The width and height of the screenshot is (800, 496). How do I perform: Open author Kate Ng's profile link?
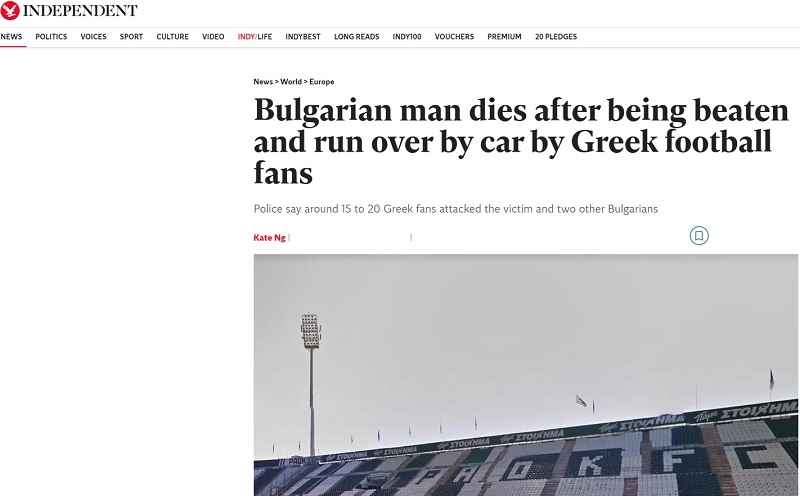pyautogui.click(x=269, y=238)
